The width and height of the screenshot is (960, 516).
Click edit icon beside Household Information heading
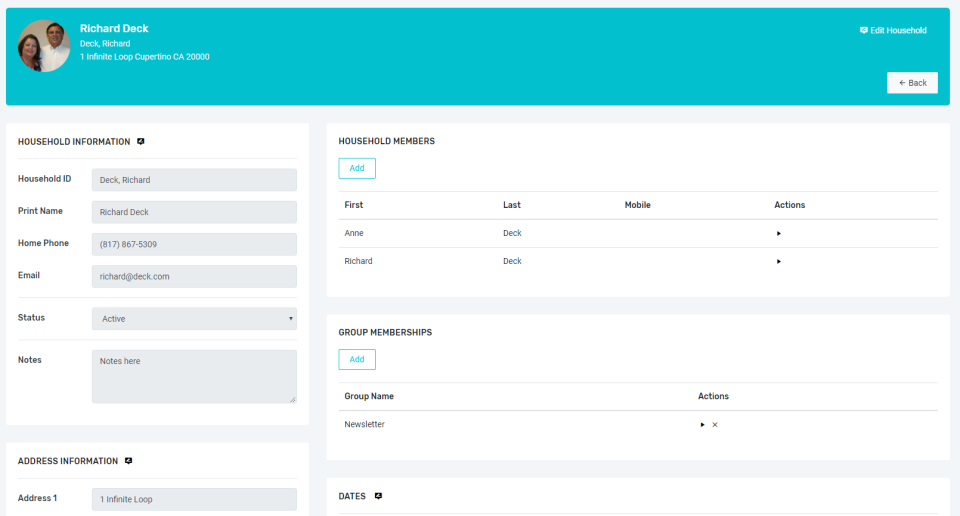click(141, 141)
